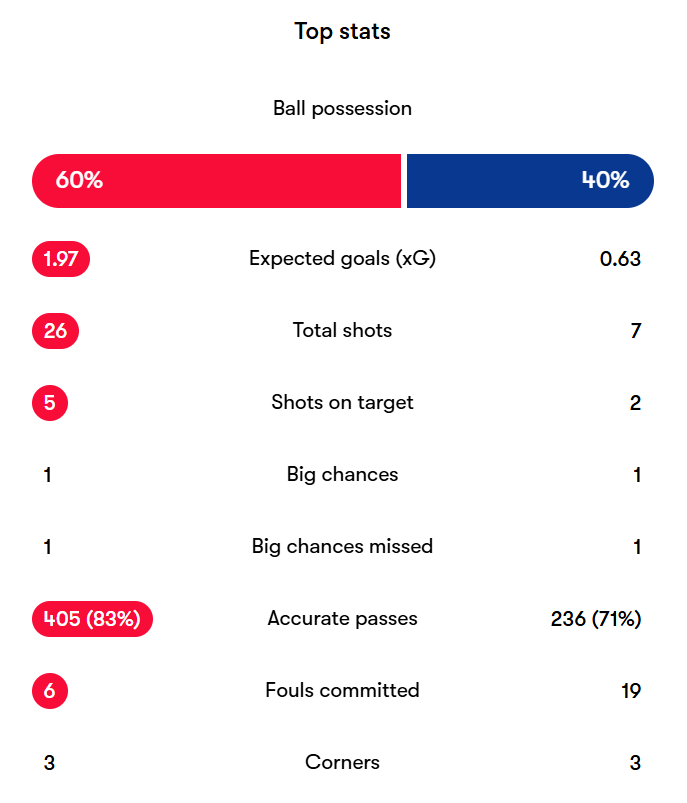This screenshot has height=803, width=687.
Task: Click the 236 (71%) accurate passes value
Action: (595, 619)
